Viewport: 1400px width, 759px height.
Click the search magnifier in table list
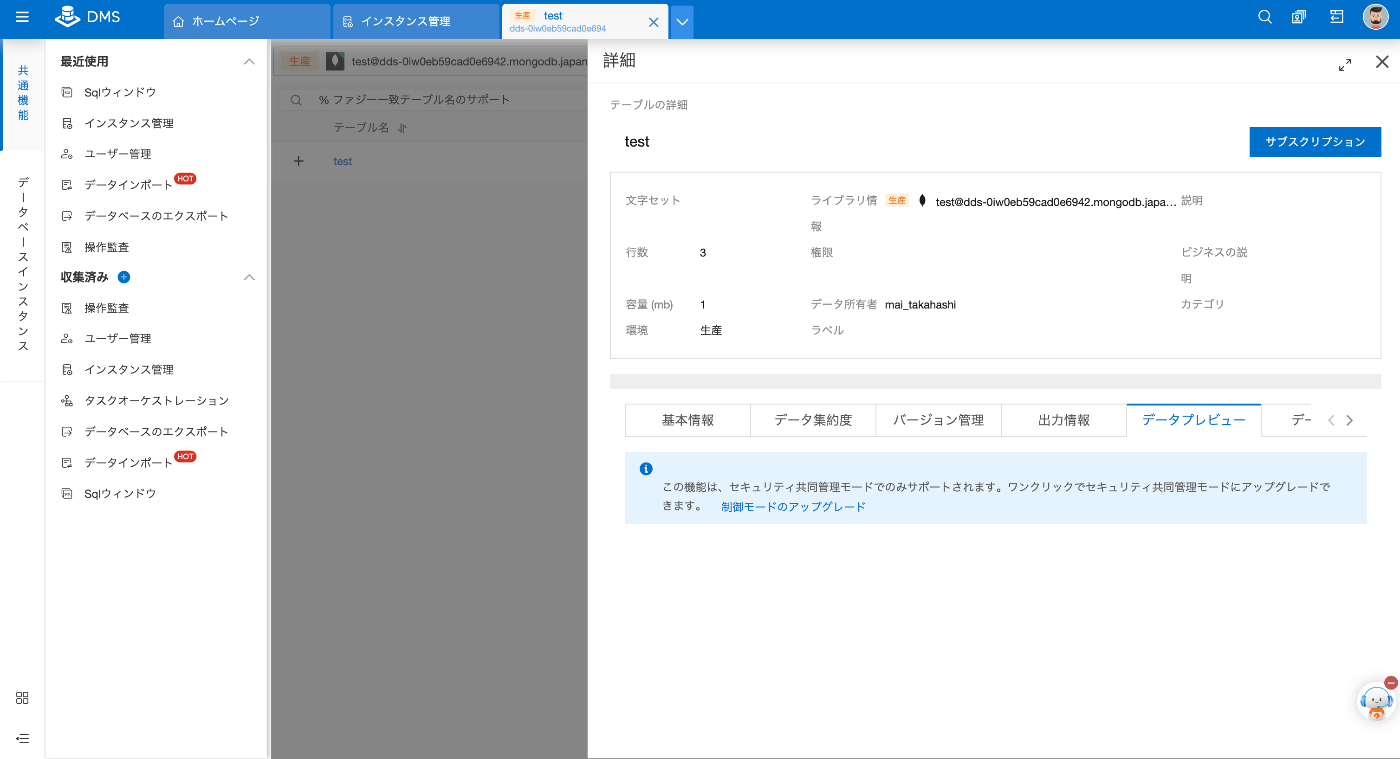click(x=297, y=100)
